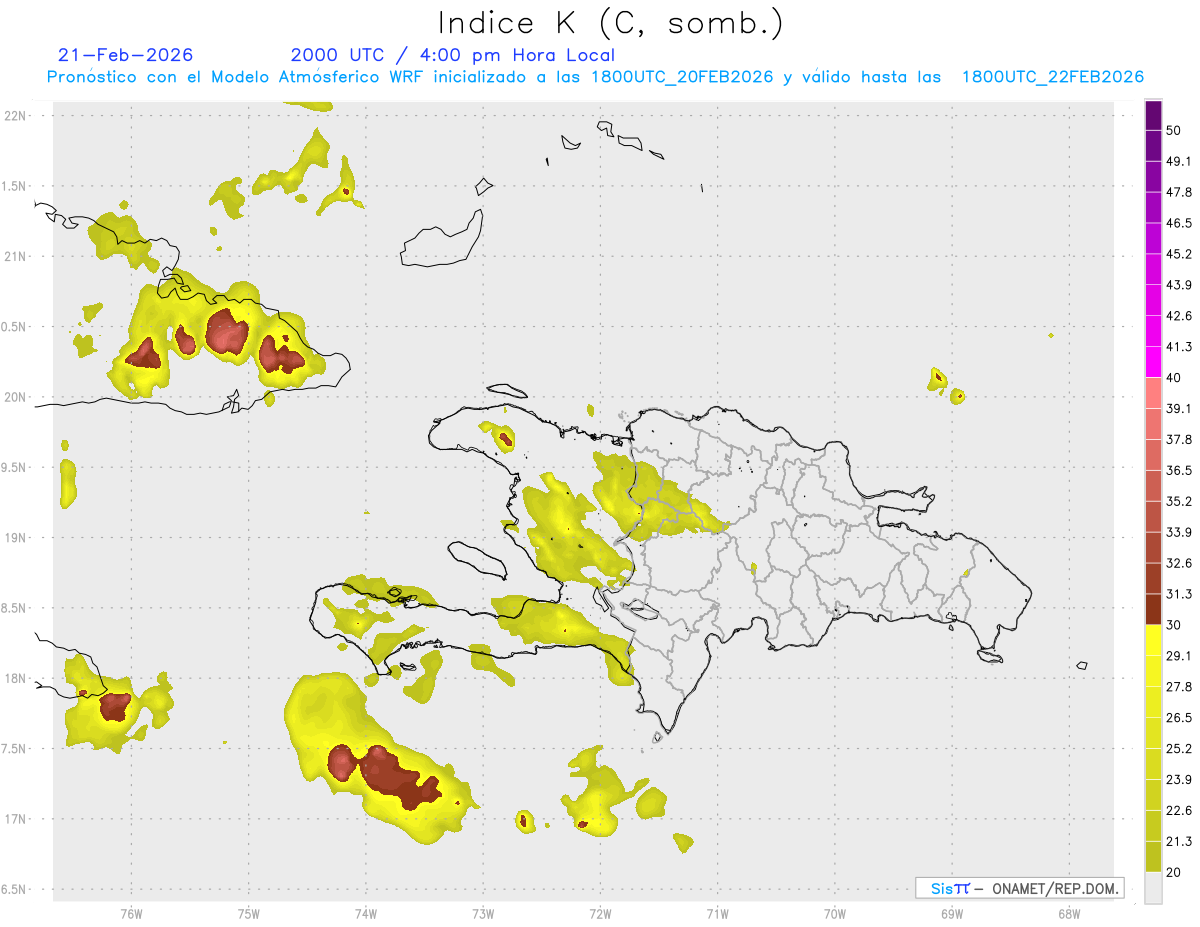The image size is (1200, 927).
Task: Click the "22N" latitude label
Action: [14, 115]
